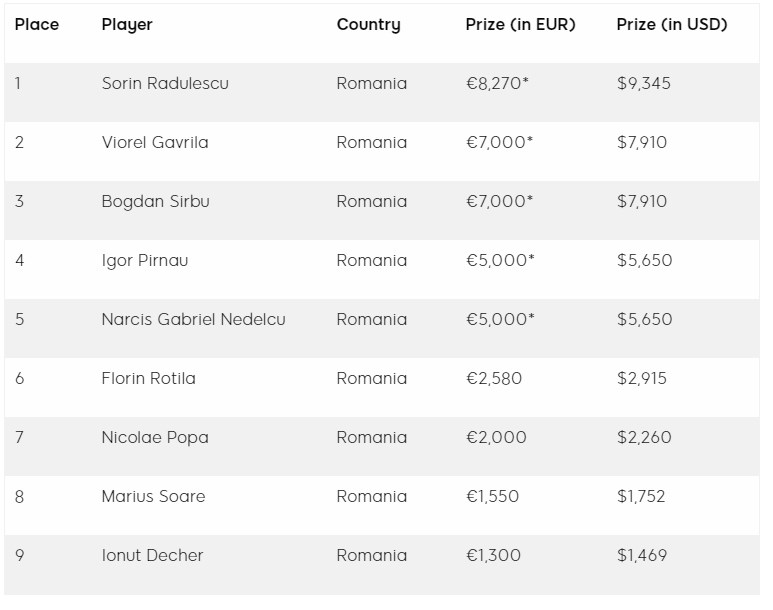Click the Player column header
Image resolution: width=773 pixels, height=610 pixels.
click(127, 25)
